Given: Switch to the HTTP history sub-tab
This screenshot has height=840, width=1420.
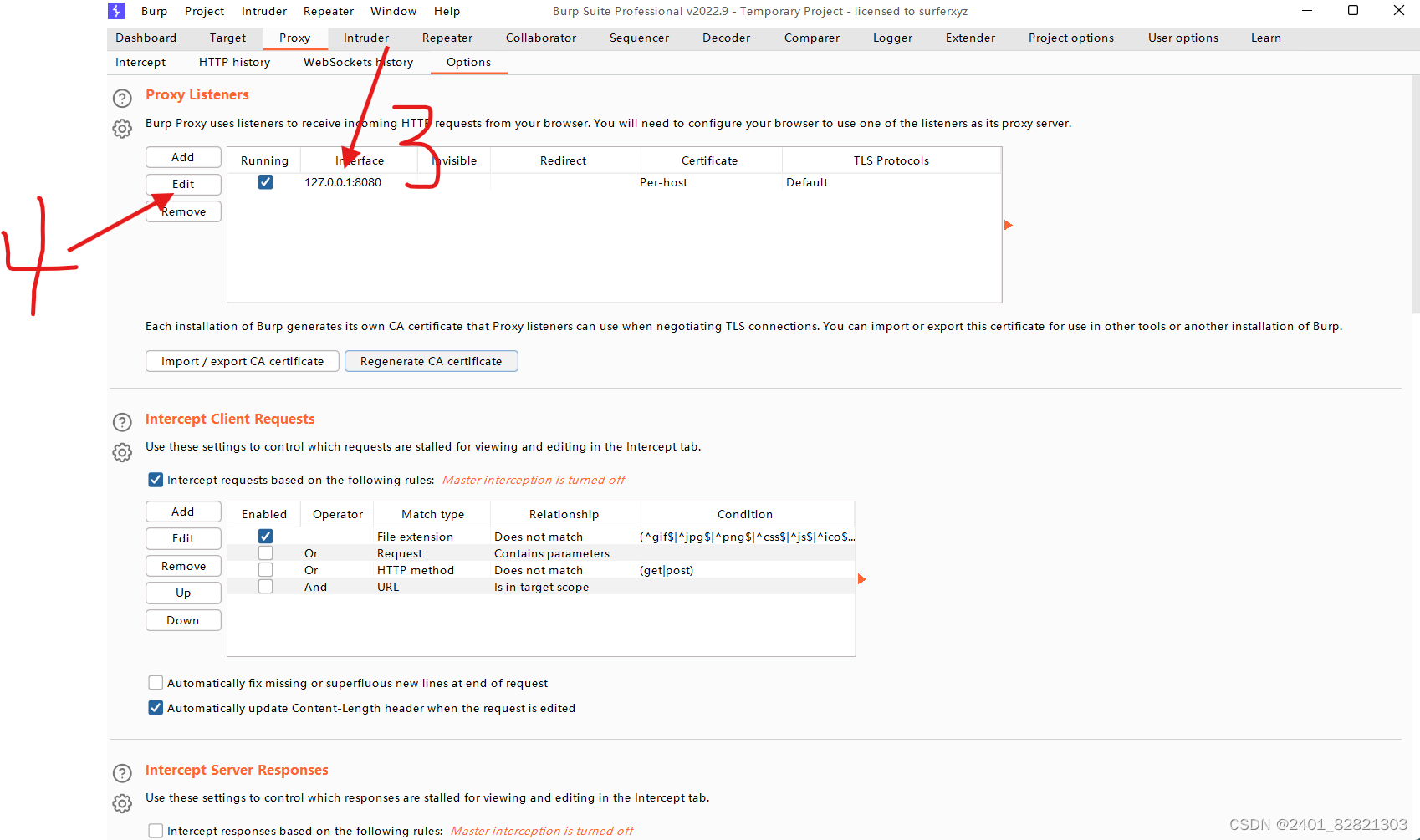Looking at the screenshot, I should coord(234,62).
